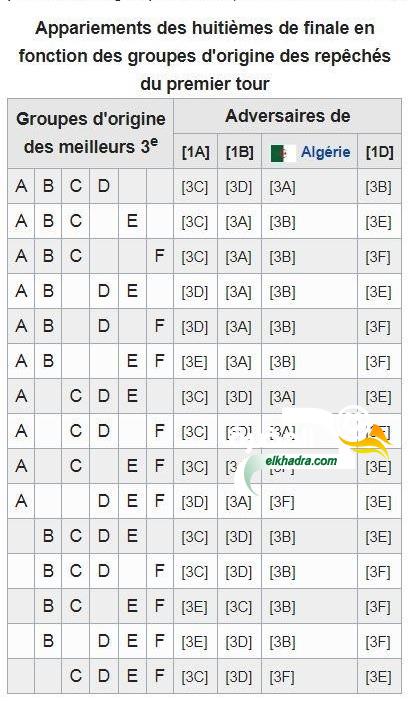The width and height of the screenshot is (410, 701).
Task: Click [3A] under Algérie in first row
Action: pyautogui.click(x=282, y=187)
